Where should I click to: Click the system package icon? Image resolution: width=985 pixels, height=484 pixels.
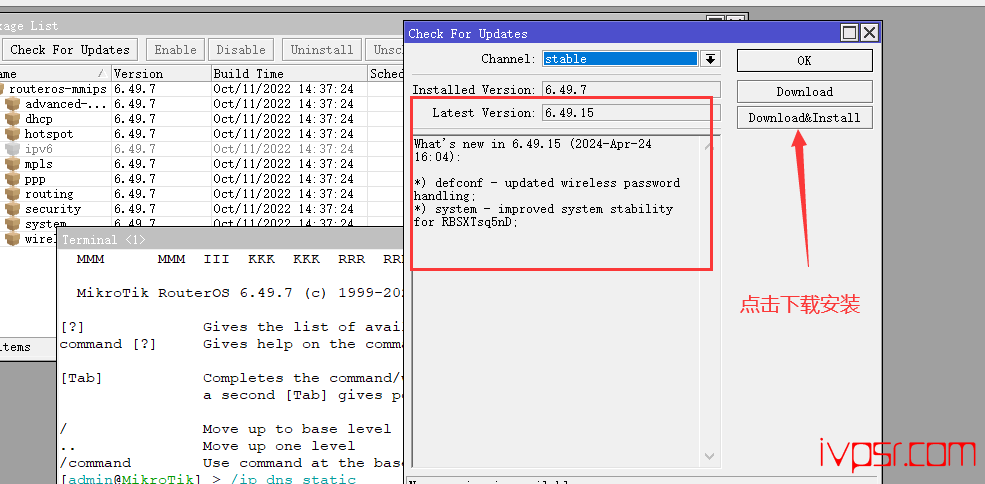pyautogui.click(x=13, y=223)
